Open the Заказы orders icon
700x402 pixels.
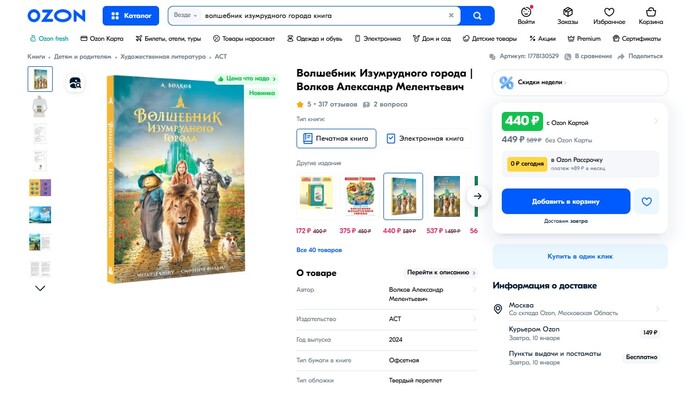(x=568, y=15)
